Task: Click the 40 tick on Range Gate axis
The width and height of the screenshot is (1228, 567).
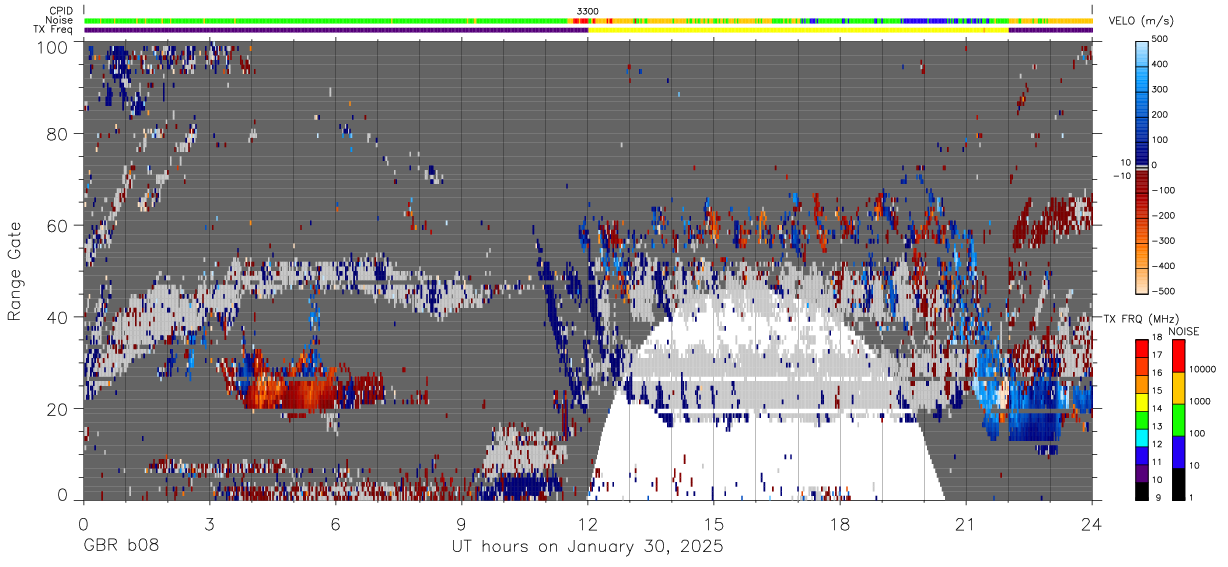Action: click(x=59, y=317)
